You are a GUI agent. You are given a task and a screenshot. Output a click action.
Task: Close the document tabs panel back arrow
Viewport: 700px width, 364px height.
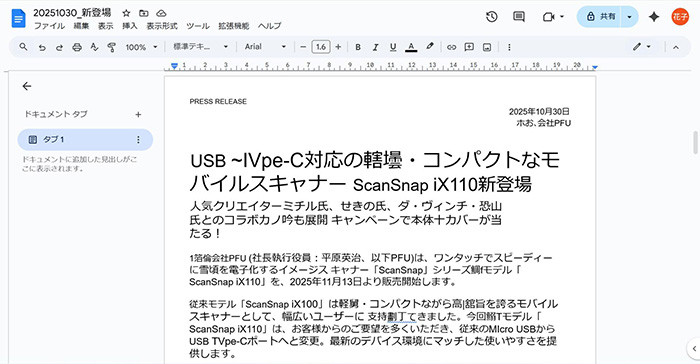tap(27, 86)
